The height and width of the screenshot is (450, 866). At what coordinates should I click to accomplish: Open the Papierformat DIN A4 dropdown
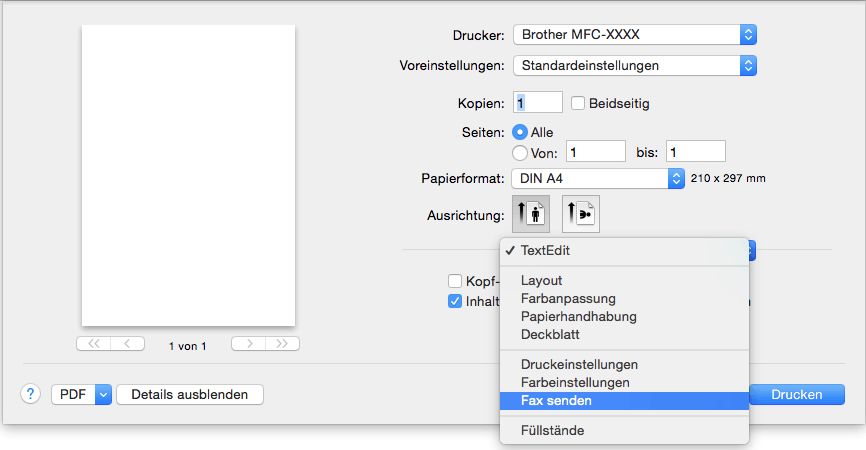coord(598,178)
